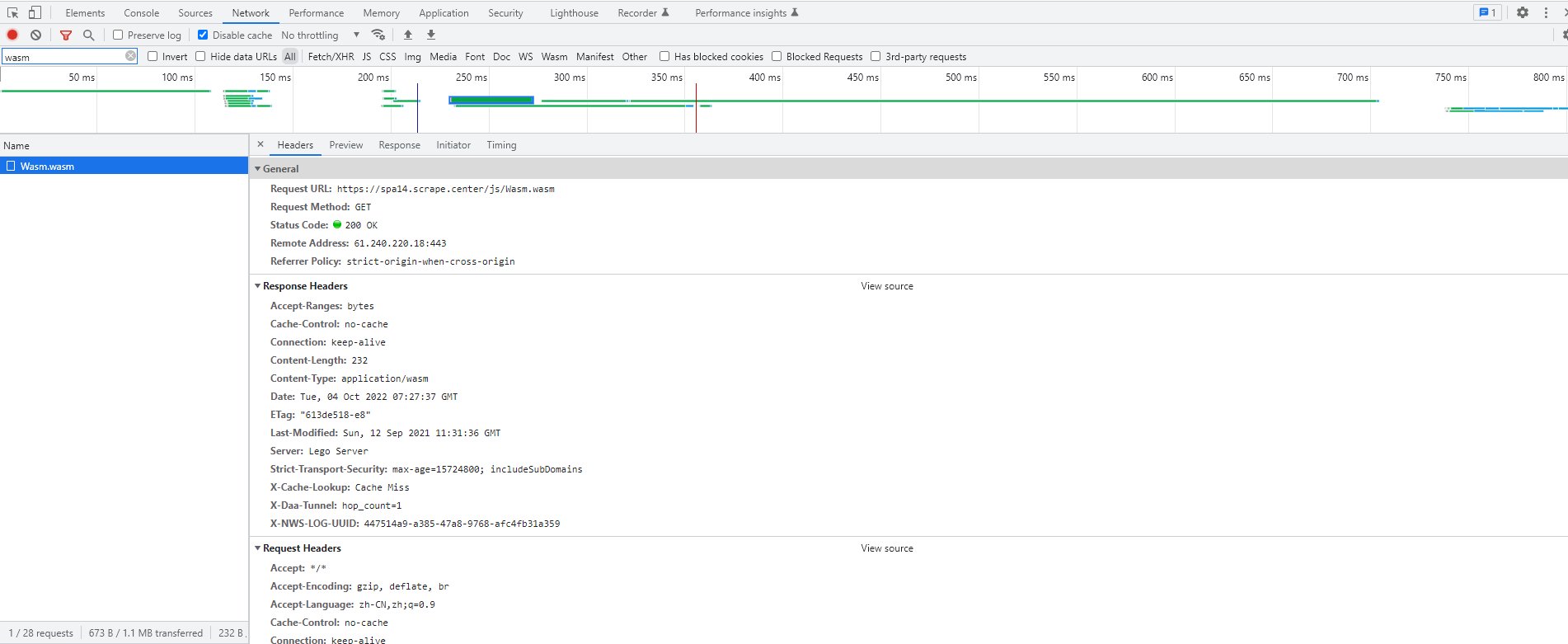The image size is (1568, 644).
Task: Check Has blocked cookies checkbox
Action: click(x=664, y=56)
